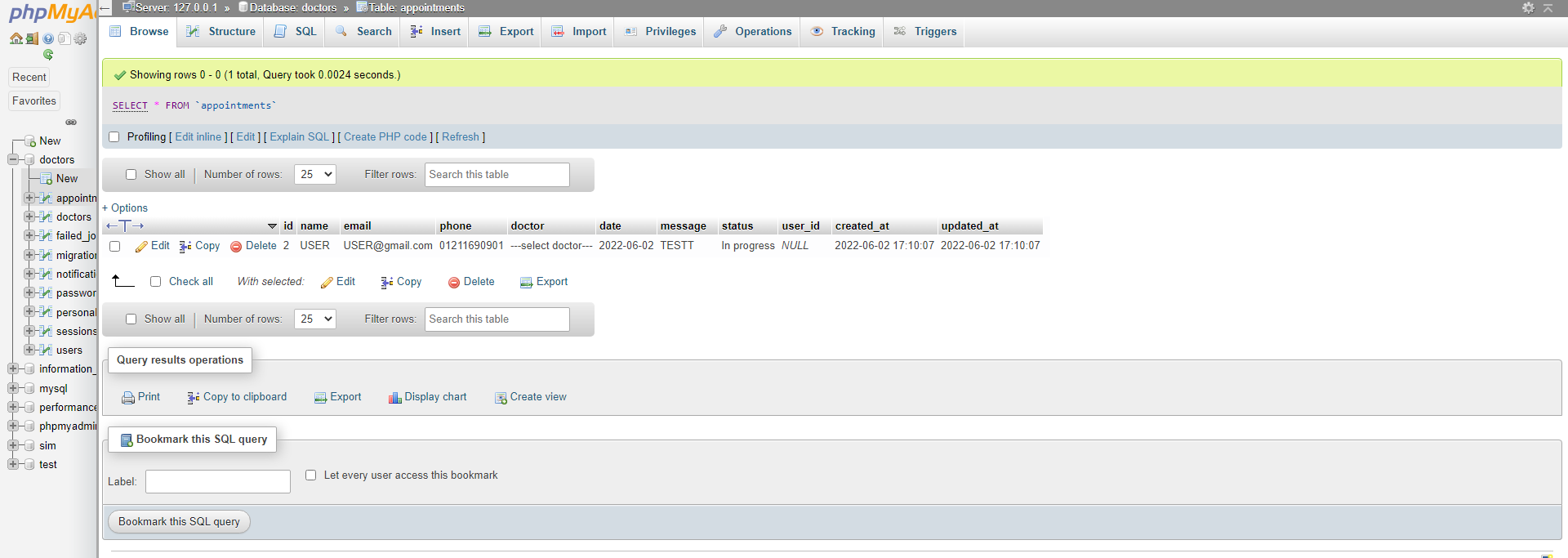The image size is (1568, 558).
Task: Open the Operations tab
Action: tap(753, 32)
